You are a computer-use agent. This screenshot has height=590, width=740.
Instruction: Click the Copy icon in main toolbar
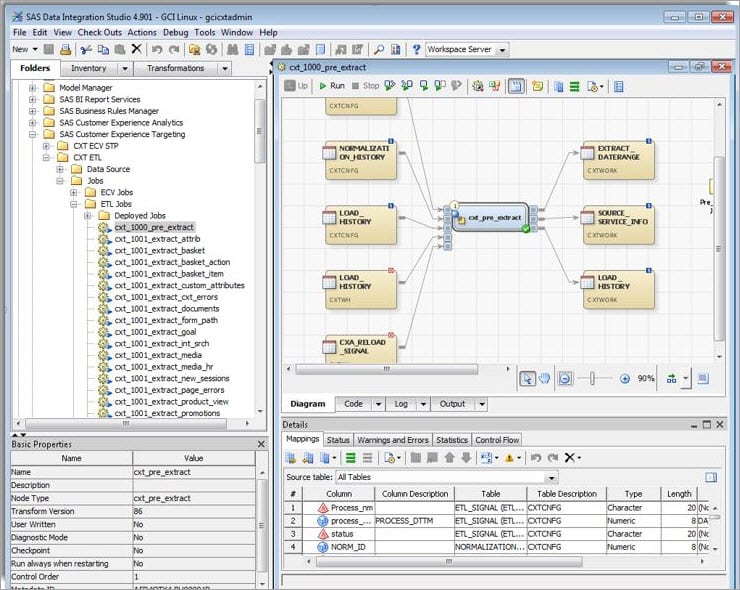103,49
